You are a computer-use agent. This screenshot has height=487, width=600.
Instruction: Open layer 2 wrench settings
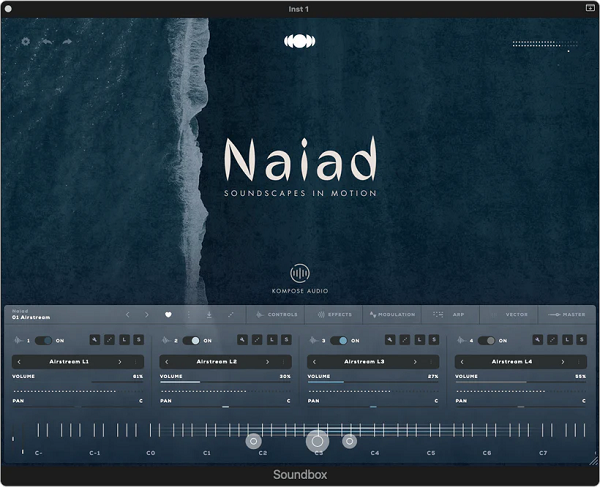click(242, 340)
